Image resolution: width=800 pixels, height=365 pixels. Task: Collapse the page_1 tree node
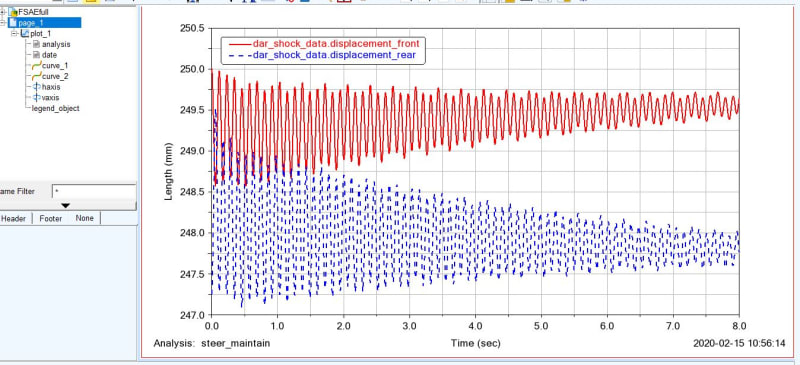click(3, 23)
